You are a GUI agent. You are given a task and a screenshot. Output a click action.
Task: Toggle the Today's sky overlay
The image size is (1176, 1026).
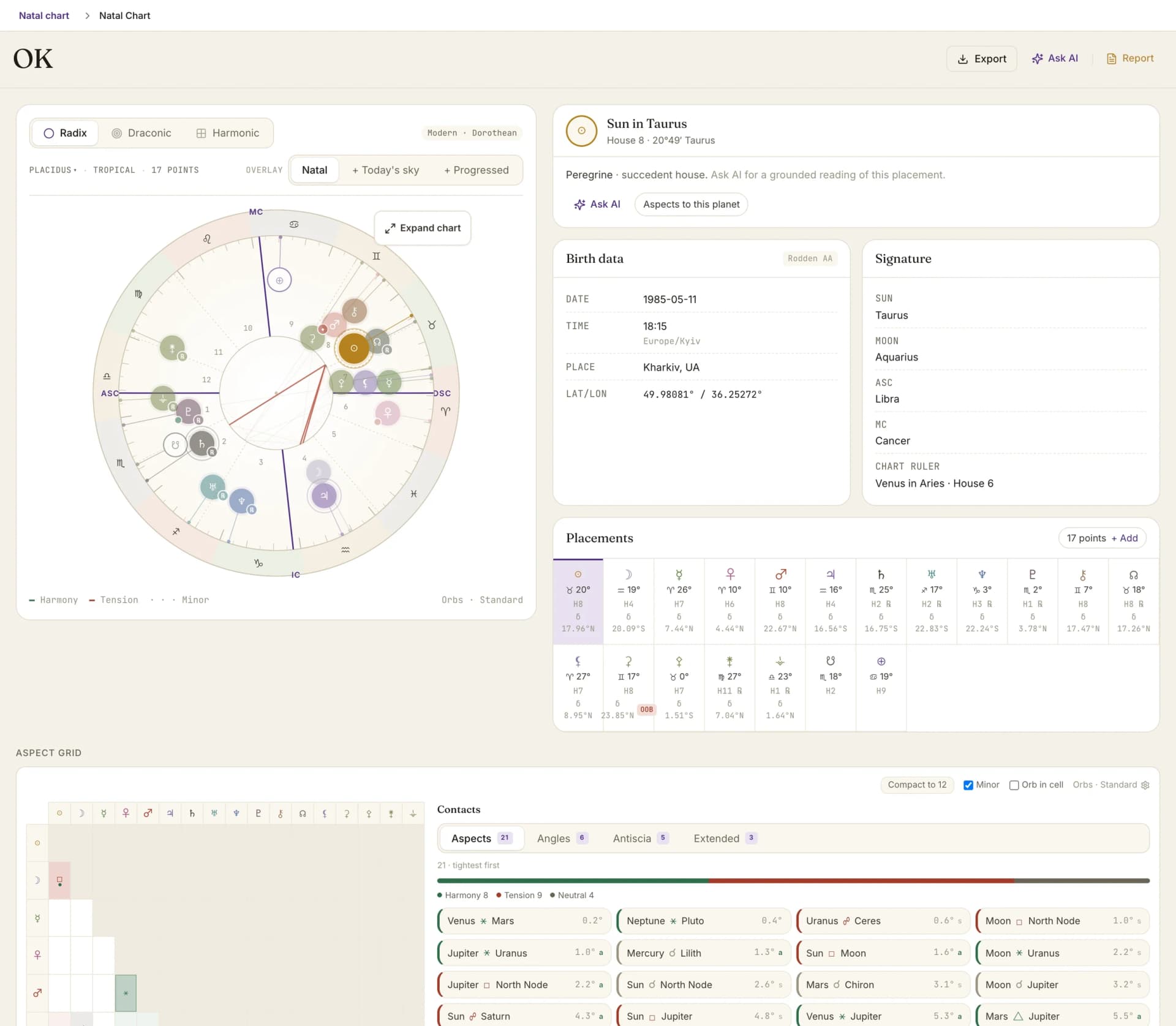click(386, 170)
